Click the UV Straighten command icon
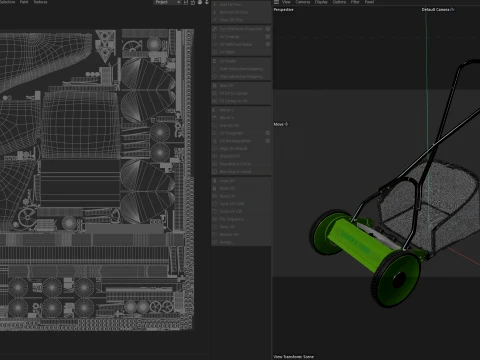 click(x=215, y=133)
